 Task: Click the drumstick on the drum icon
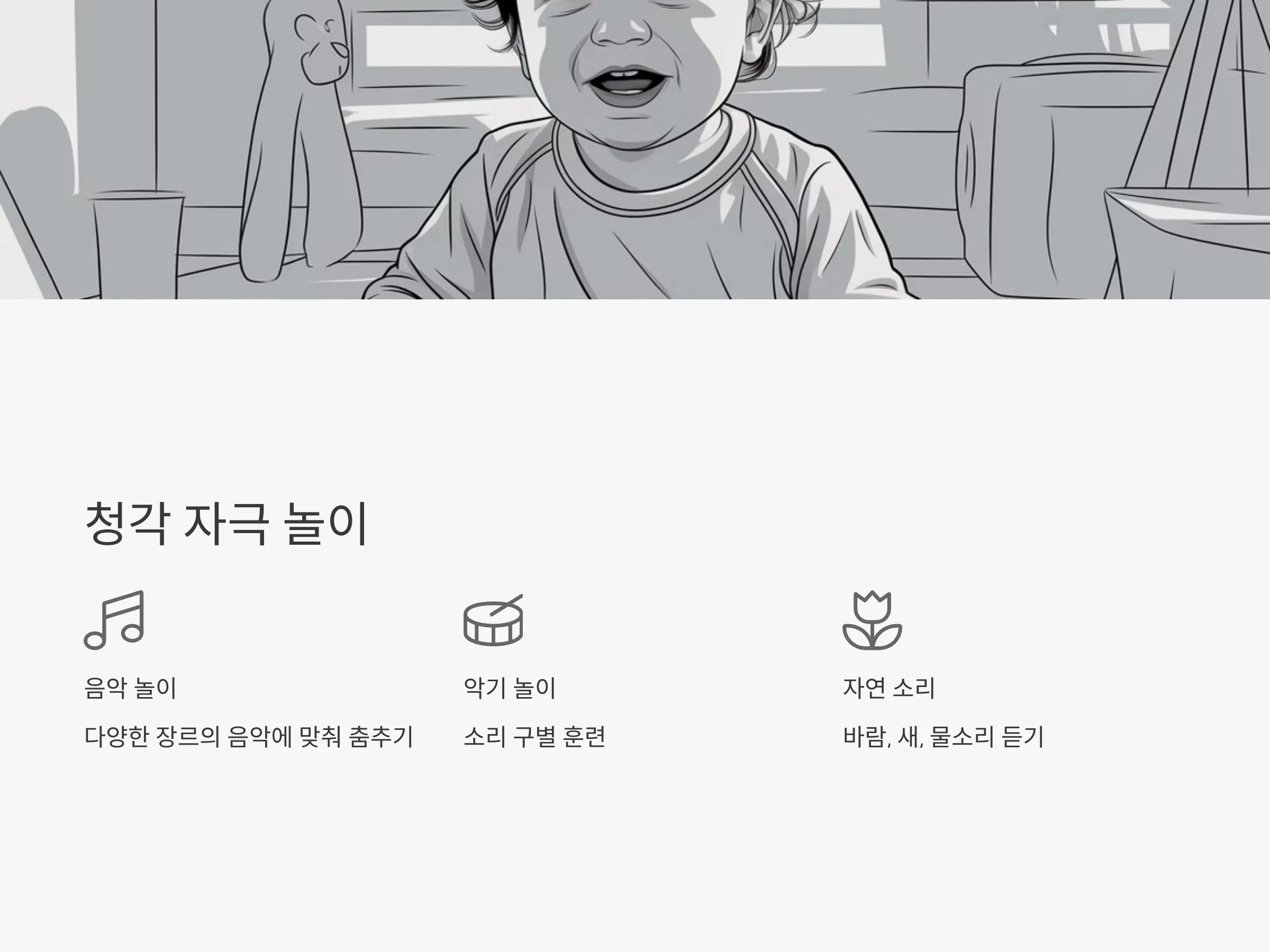(506, 605)
